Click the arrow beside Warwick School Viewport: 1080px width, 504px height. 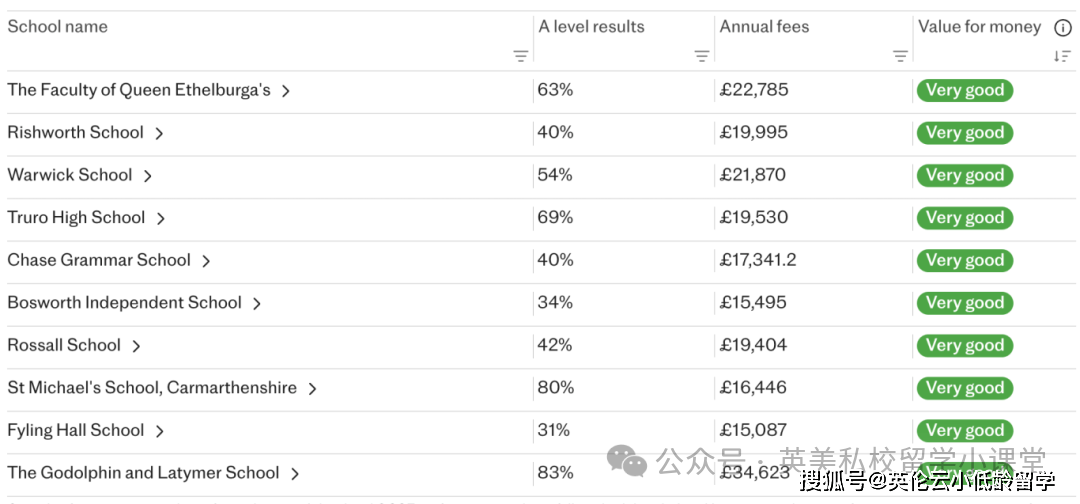[148, 176]
